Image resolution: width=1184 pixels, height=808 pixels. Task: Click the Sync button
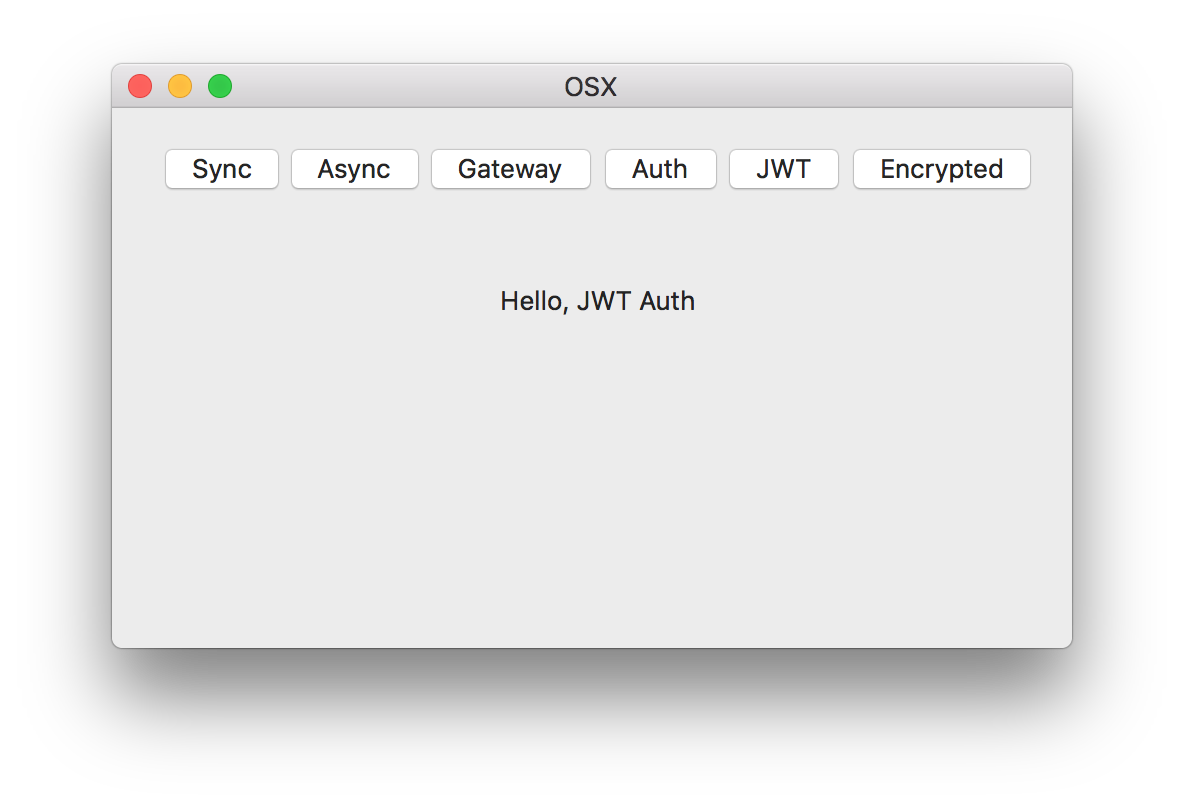tap(222, 169)
